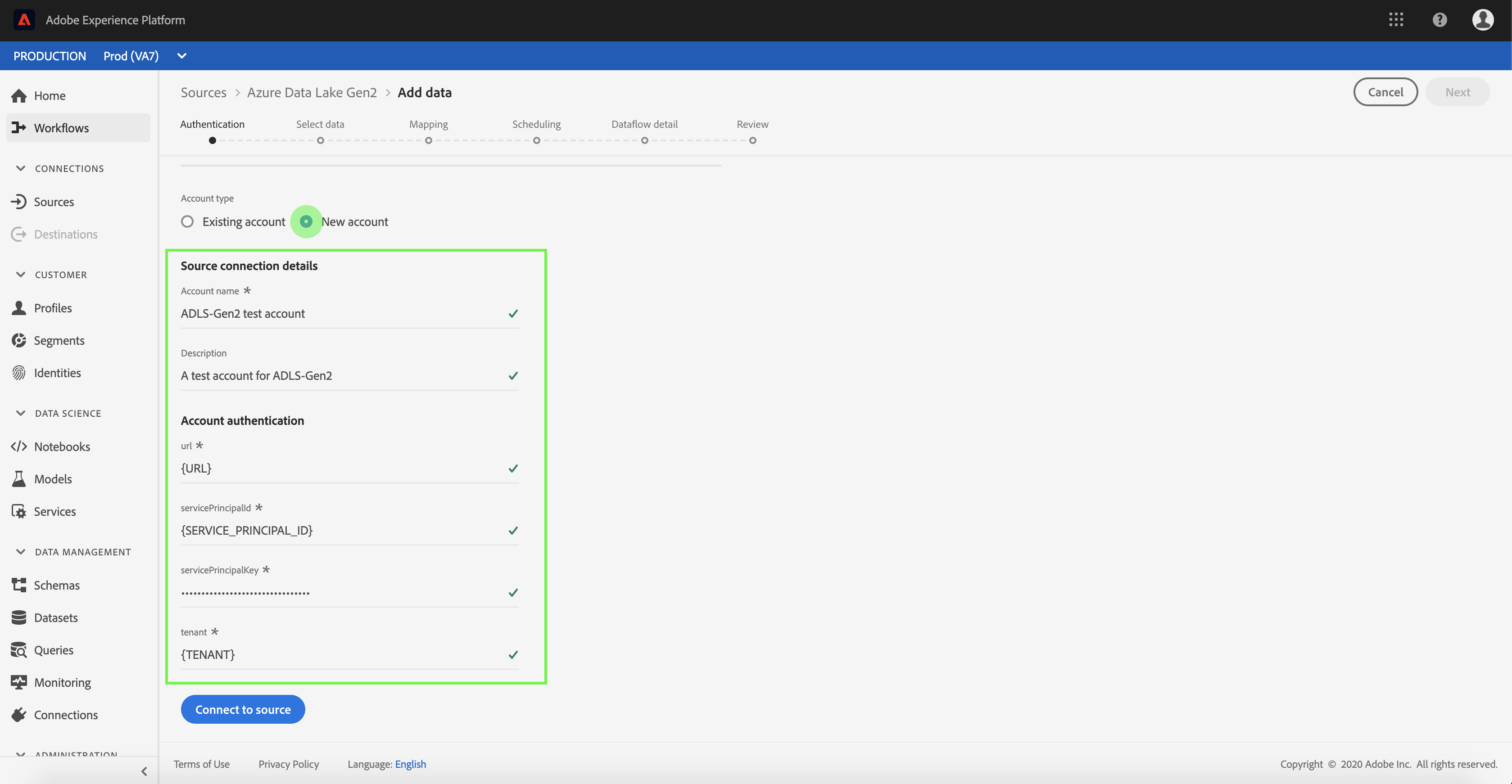Click the Select data step marker
The height and width of the screenshot is (784, 1512).
321,140
